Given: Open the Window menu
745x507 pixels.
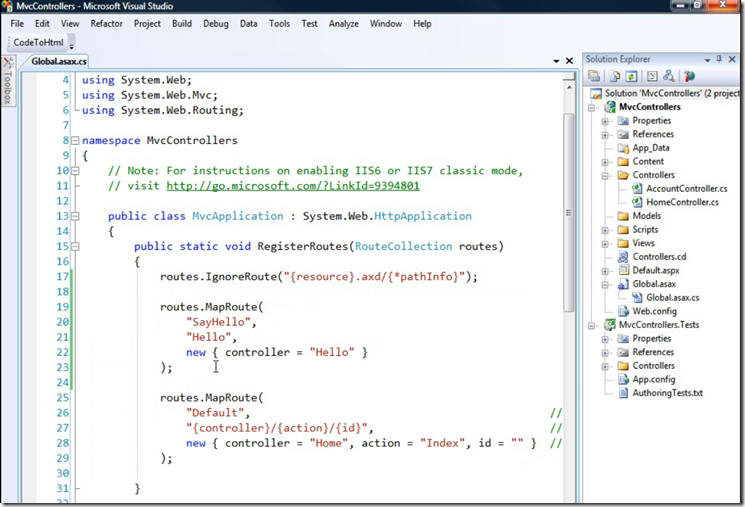Looking at the screenshot, I should (386, 23).
